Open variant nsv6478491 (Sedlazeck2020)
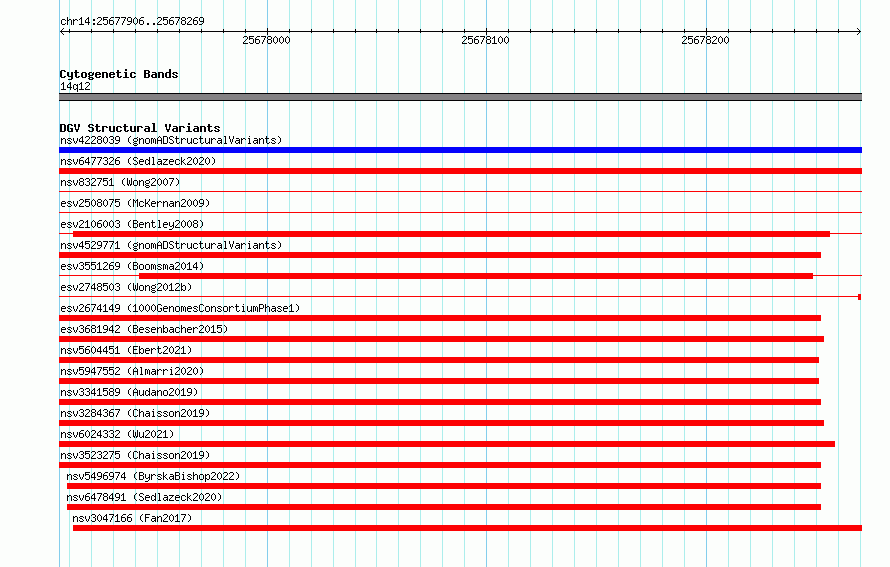The height and width of the screenshot is (567, 890). pyautogui.click(x=144, y=497)
